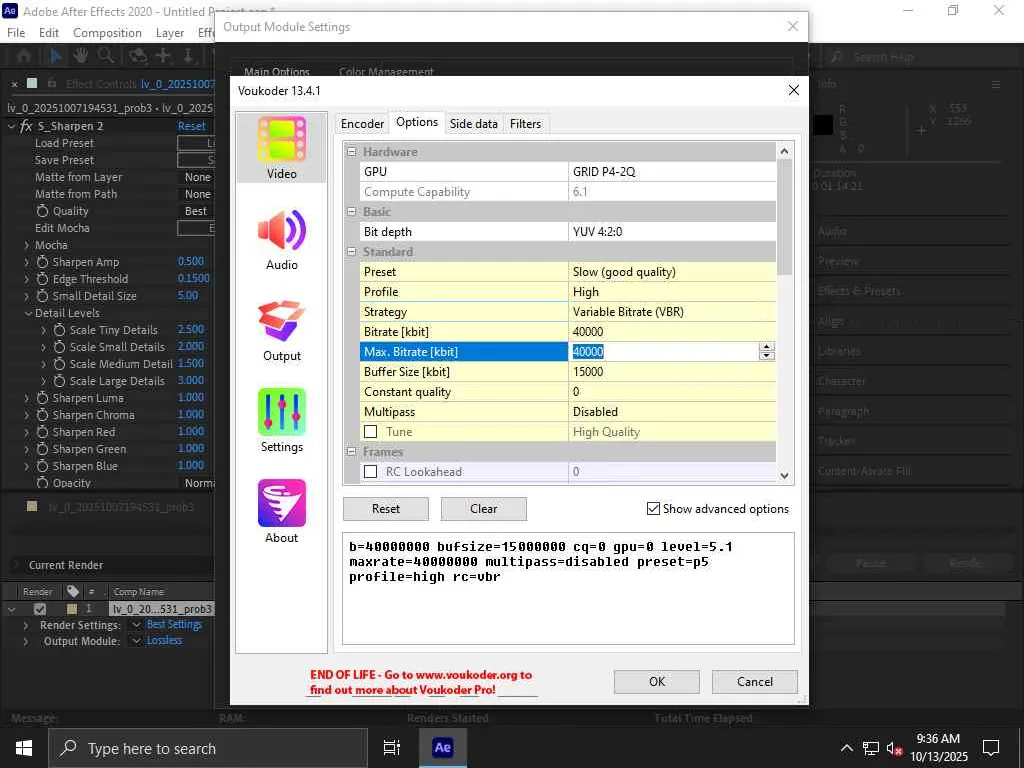
Task: Click the Clear button in Voukoder
Action: click(483, 509)
